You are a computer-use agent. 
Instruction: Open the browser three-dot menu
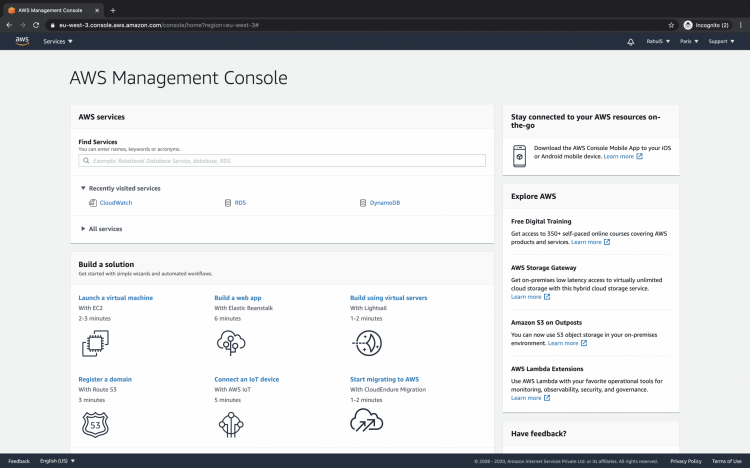coord(741,25)
